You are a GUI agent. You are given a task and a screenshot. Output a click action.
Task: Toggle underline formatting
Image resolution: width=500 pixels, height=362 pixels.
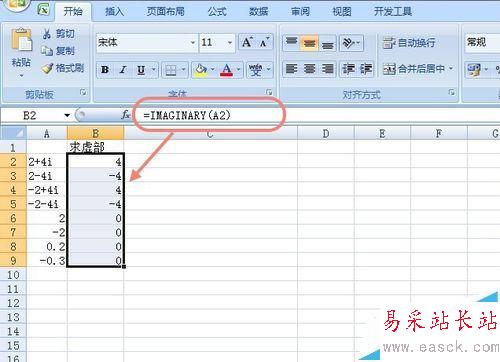coord(141,70)
